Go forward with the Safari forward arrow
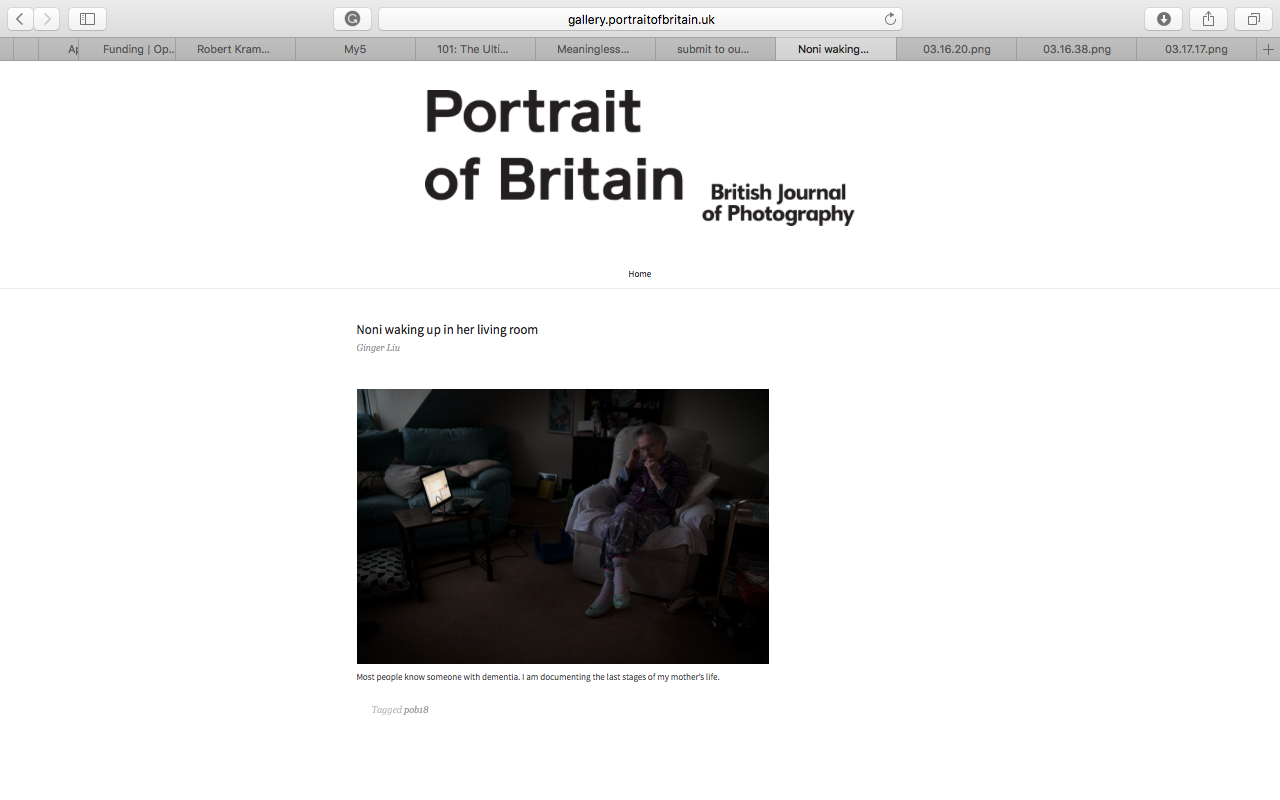The height and width of the screenshot is (800, 1280). click(x=46, y=19)
